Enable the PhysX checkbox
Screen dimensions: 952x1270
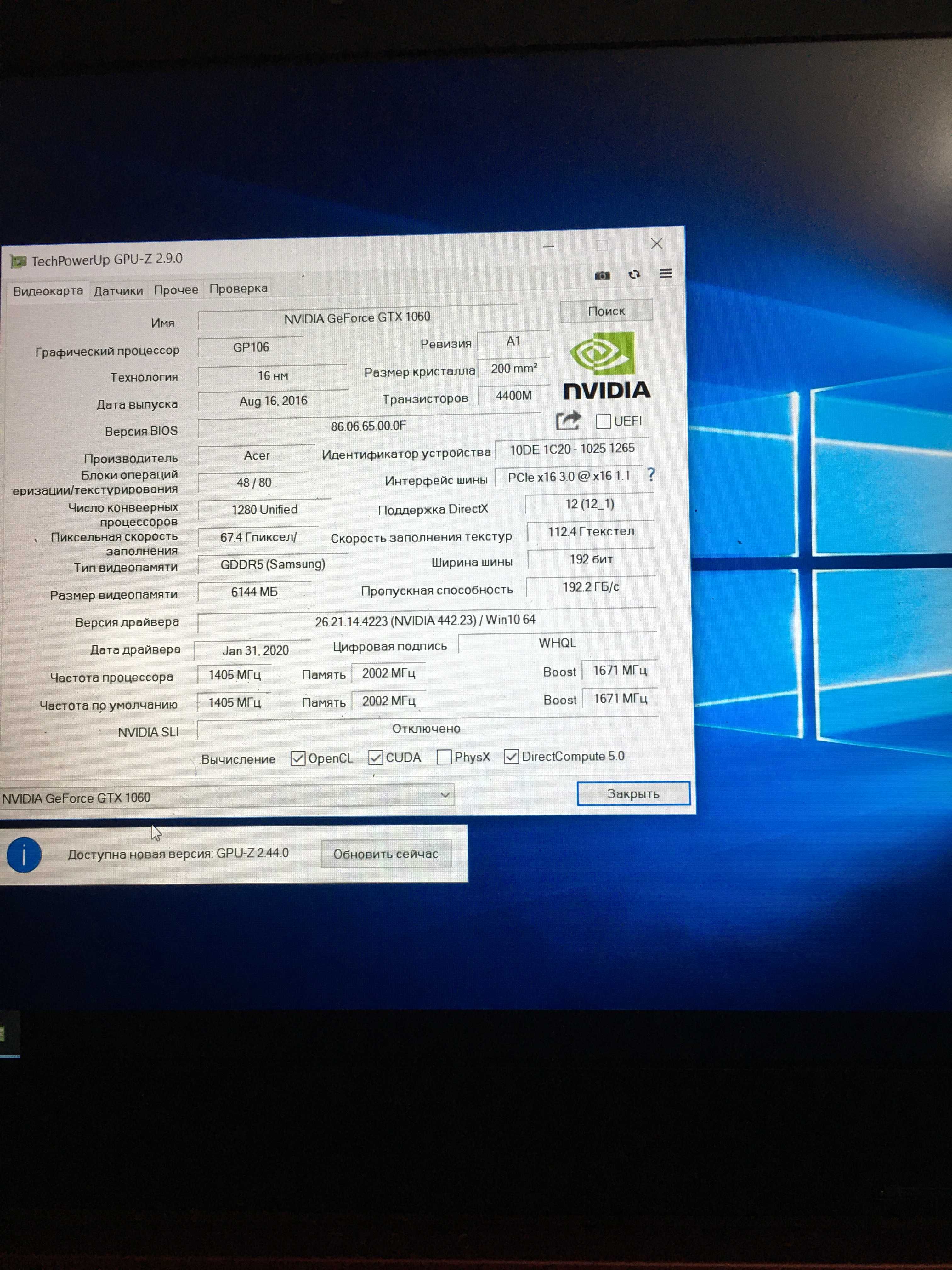tap(444, 757)
